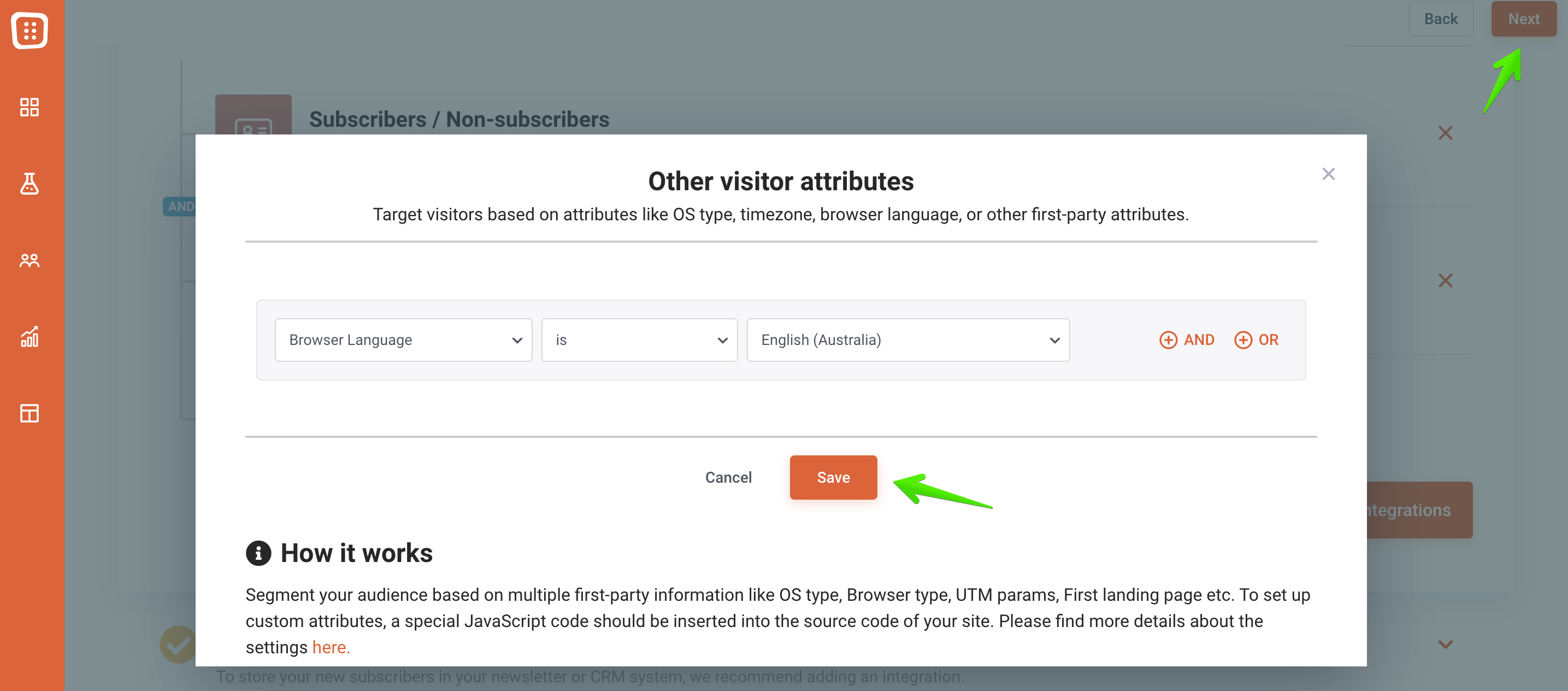Click the green checkmark icon at bottom left
The height and width of the screenshot is (691, 1568).
pyautogui.click(x=178, y=644)
